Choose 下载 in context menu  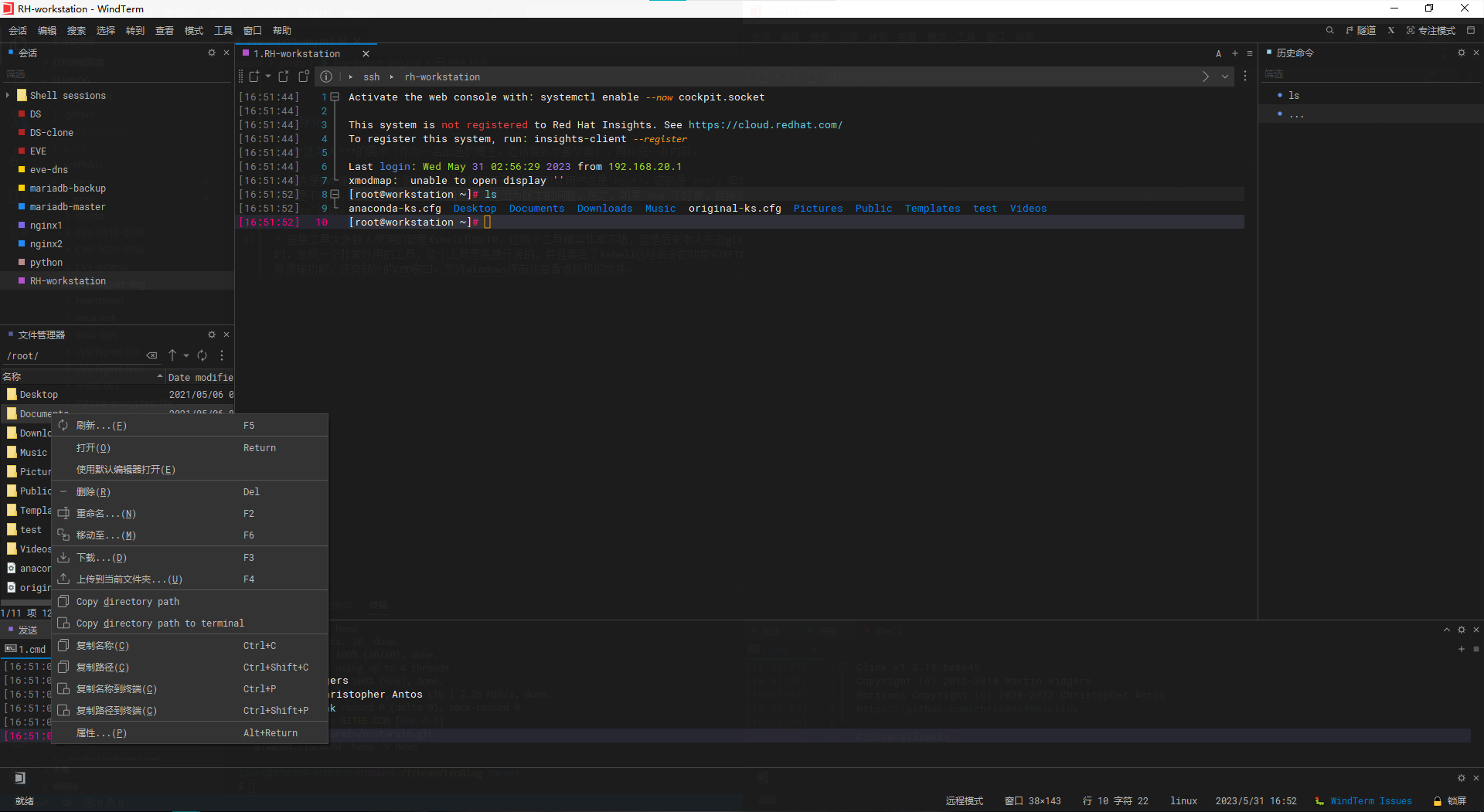pos(190,558)
